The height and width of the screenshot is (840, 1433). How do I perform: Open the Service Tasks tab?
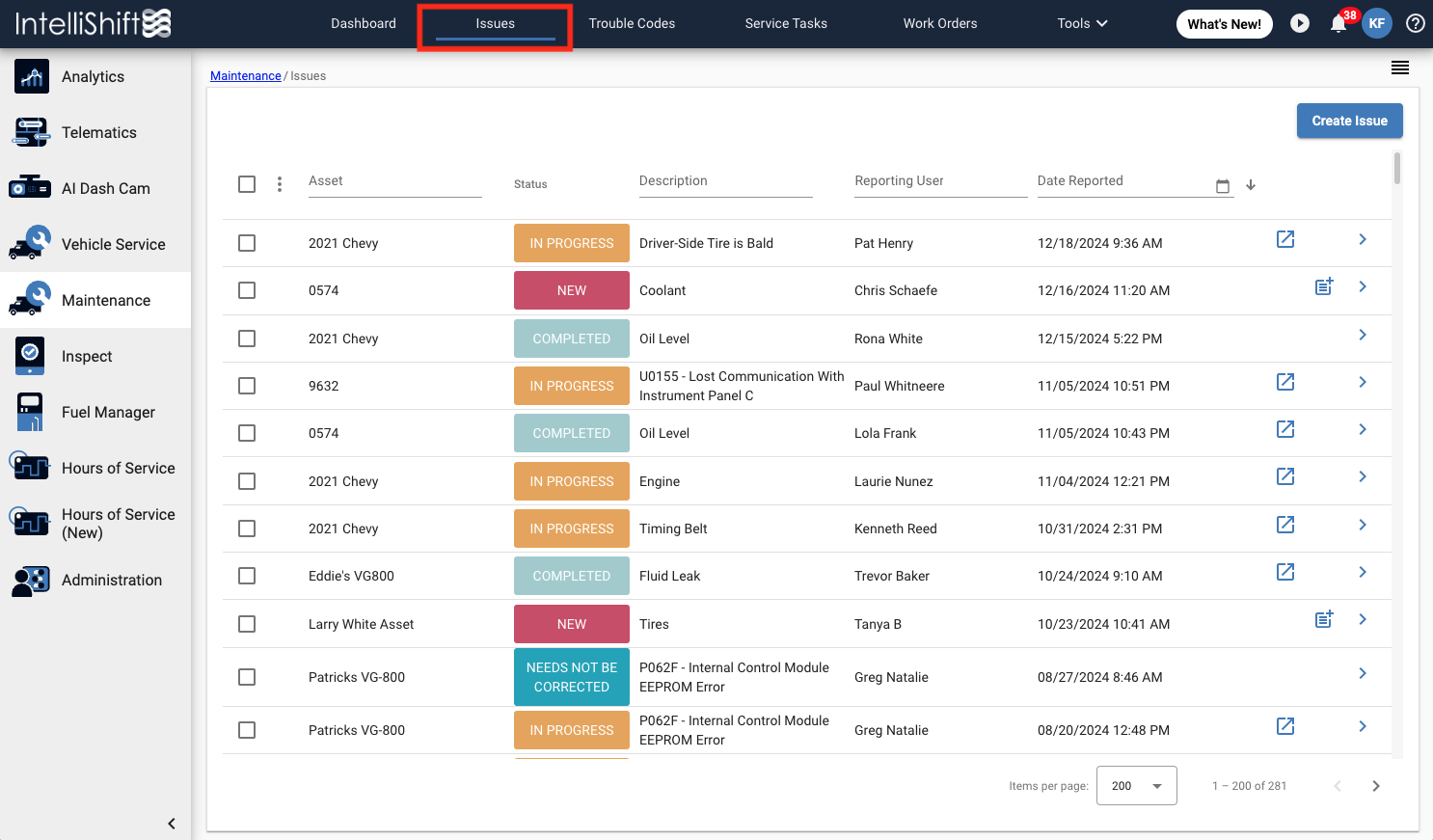point(786,23)
